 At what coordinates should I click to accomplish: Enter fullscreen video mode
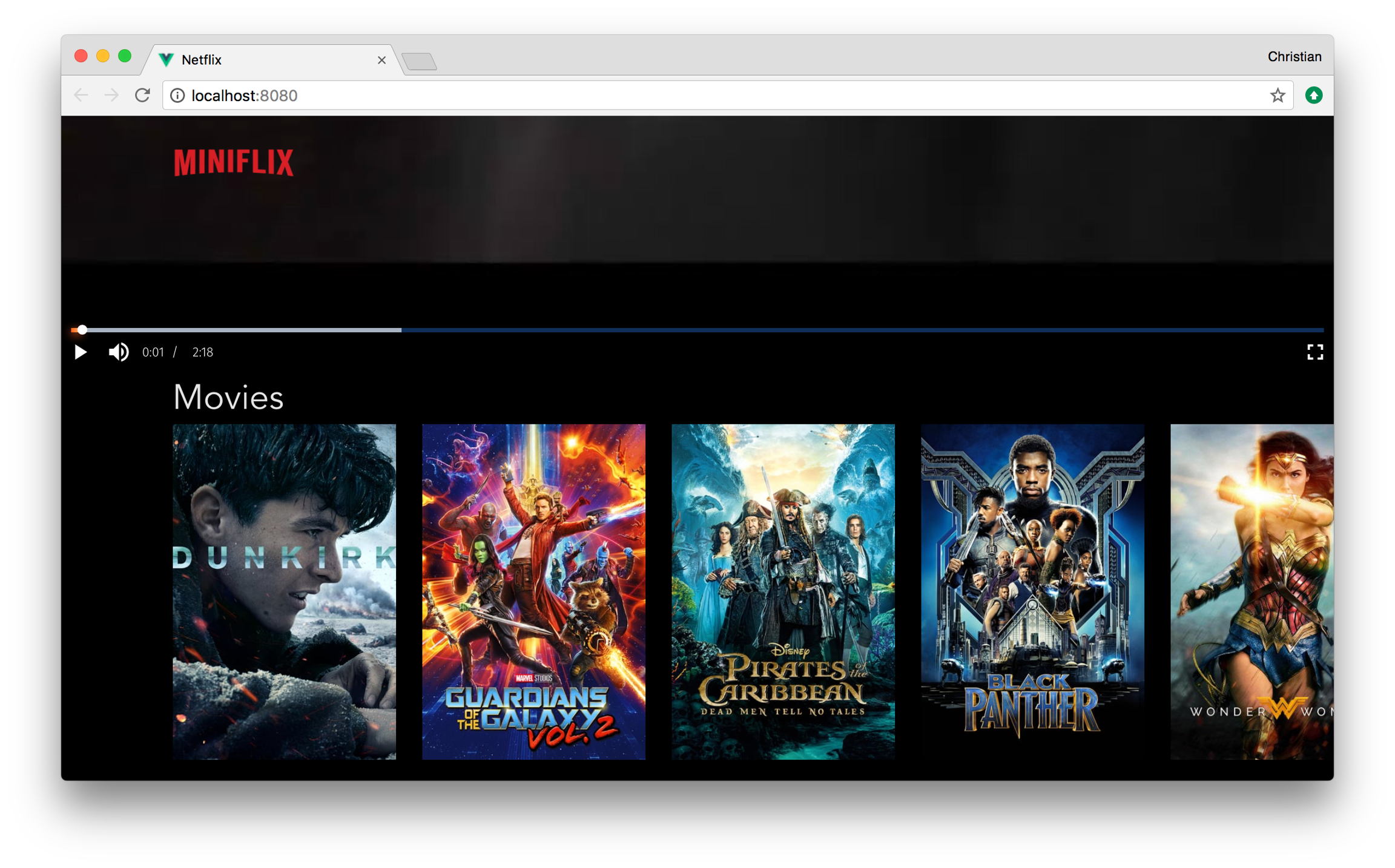(1314, 352)
